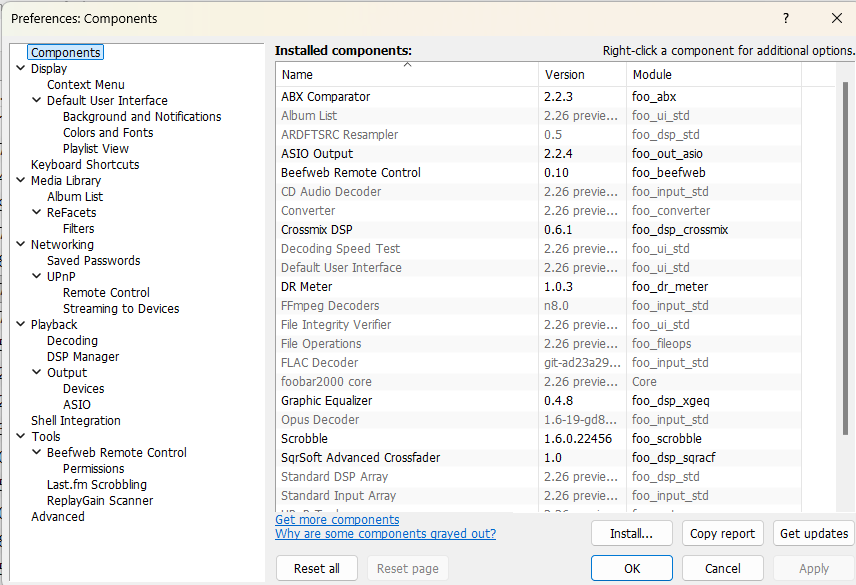Open the Colors and Fonts page
Screen dimensions: 856x585
point(108,133)
